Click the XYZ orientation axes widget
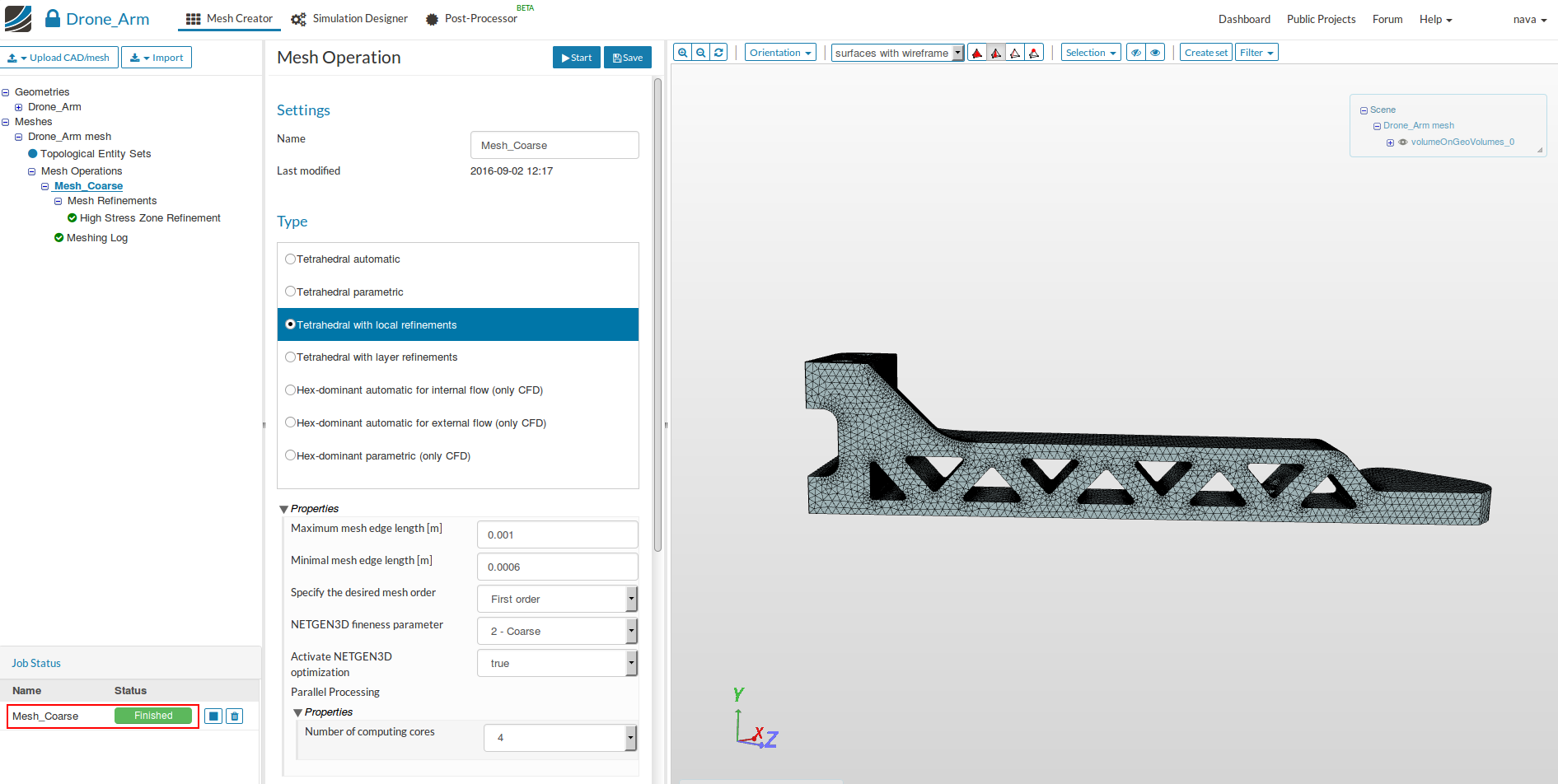This screenshot has width=1558, height=784. [755, 719]
